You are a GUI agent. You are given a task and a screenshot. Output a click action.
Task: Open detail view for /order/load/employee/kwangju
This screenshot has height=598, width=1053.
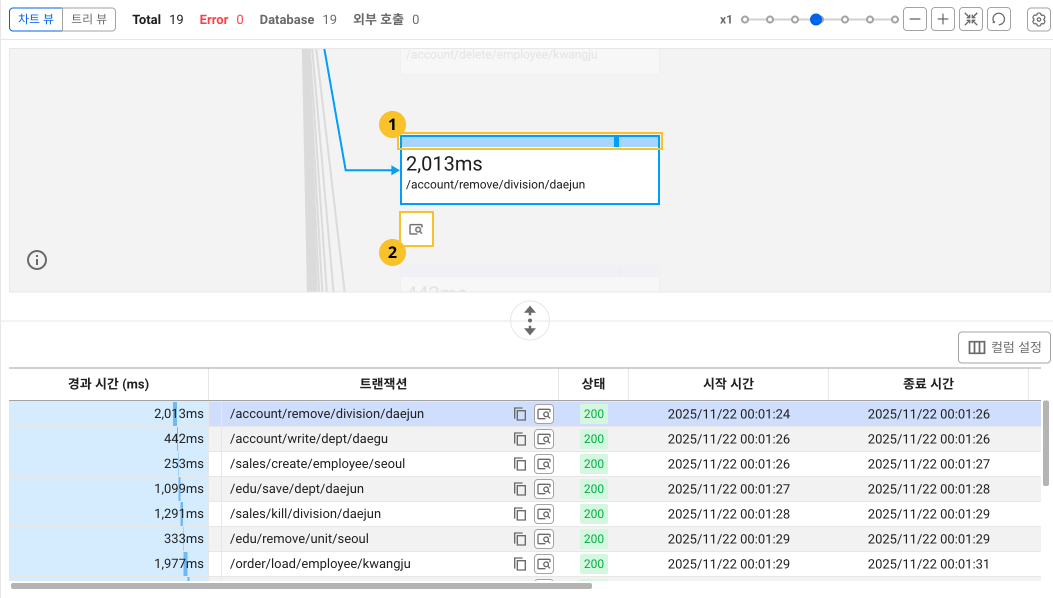pyautogui.click(x=544, y=564)
